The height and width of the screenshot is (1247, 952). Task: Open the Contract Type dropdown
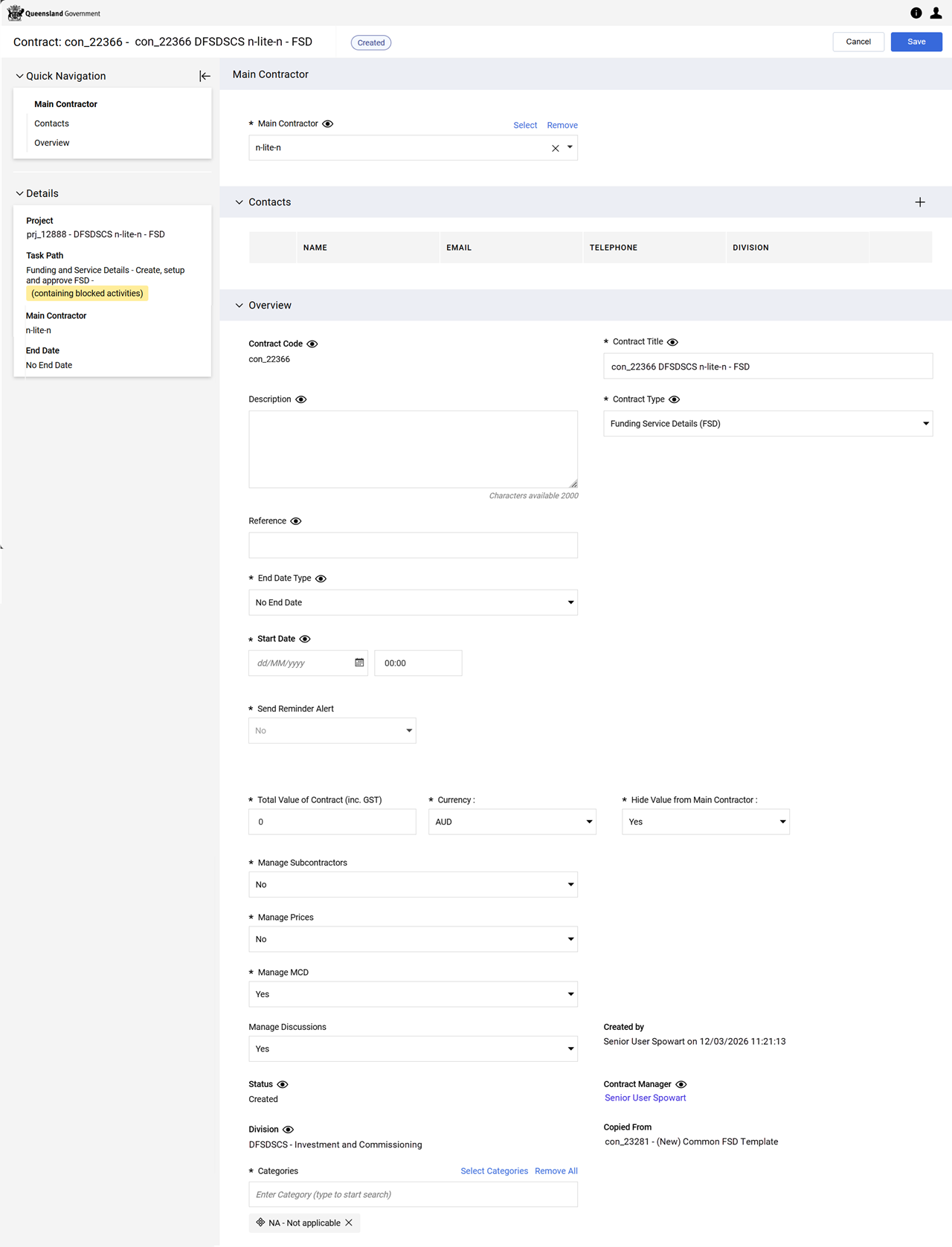pos(768,424)
